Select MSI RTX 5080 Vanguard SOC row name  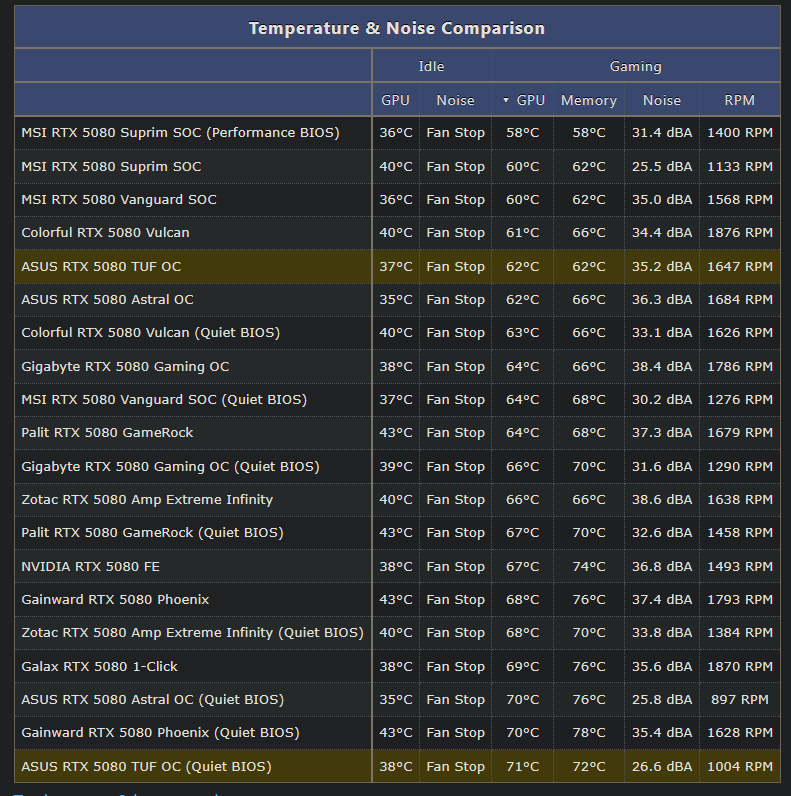click(x=119, y=200)
